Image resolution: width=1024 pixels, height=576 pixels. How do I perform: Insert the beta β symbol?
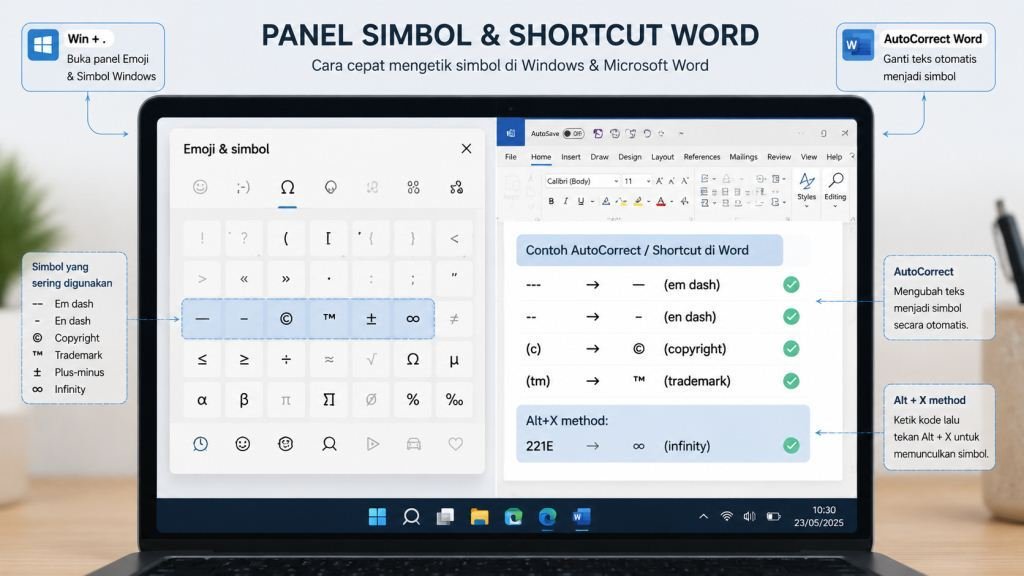(244, 400)
